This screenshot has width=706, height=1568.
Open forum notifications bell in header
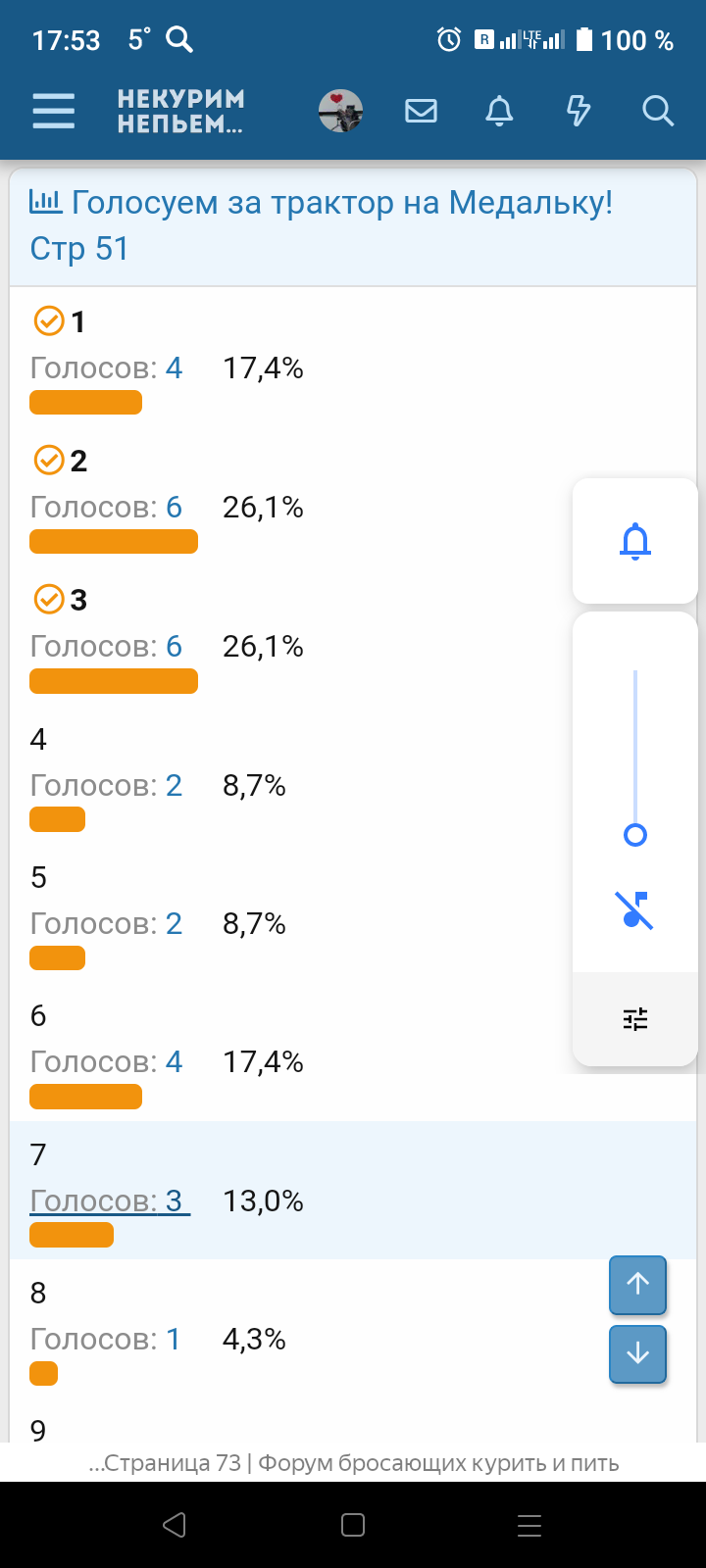(x=499, y=111)
